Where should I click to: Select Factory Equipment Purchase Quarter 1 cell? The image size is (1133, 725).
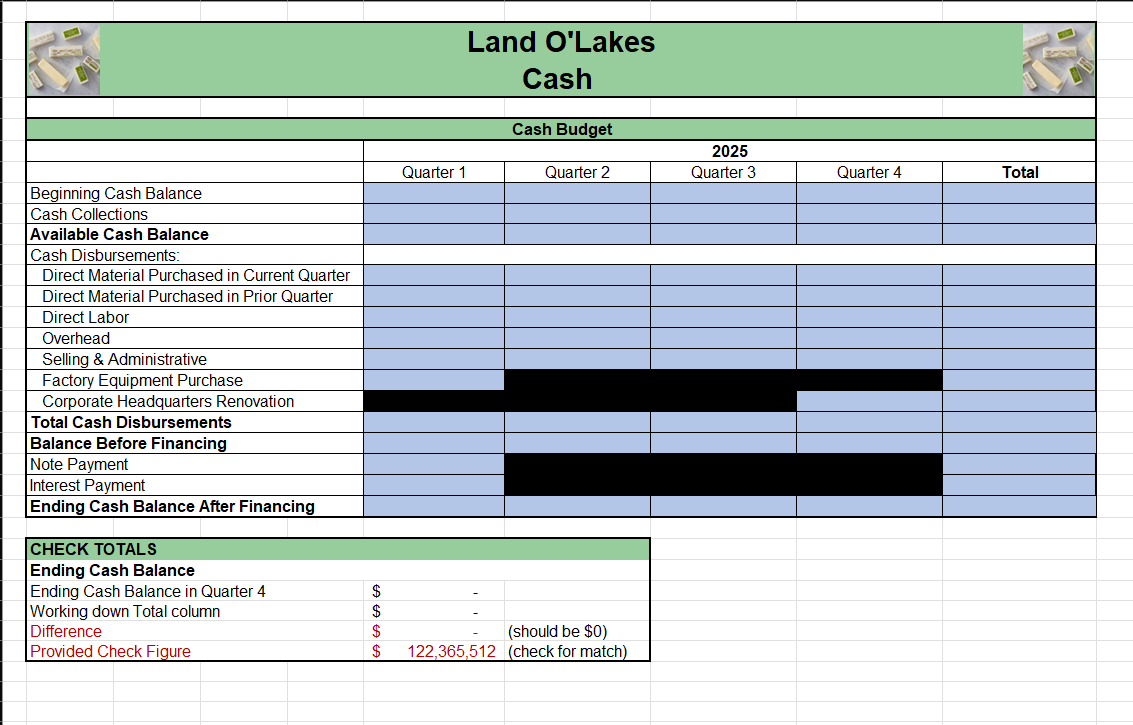[x=434, y=380]
